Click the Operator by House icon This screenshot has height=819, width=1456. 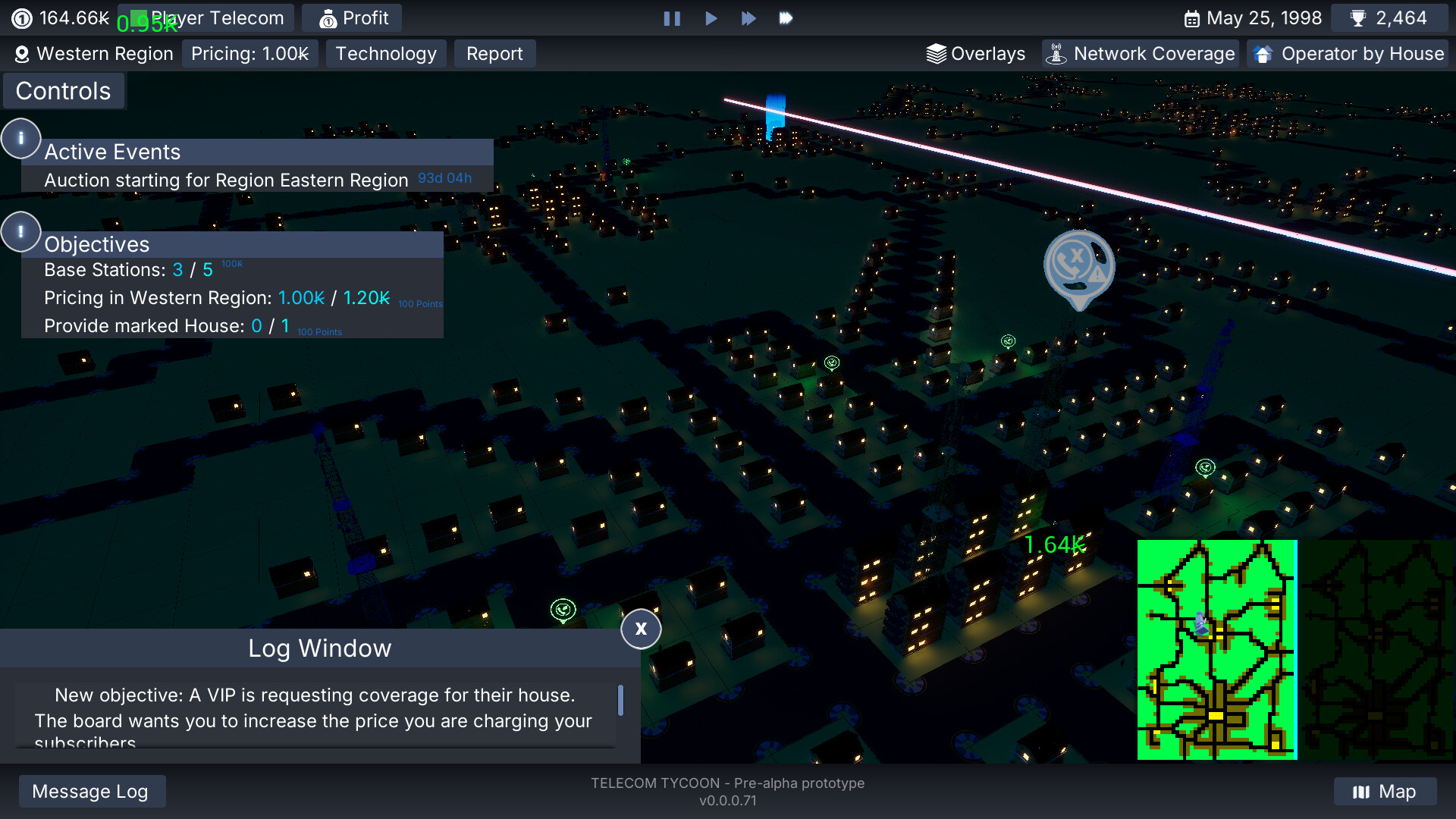coord(1263,54)
